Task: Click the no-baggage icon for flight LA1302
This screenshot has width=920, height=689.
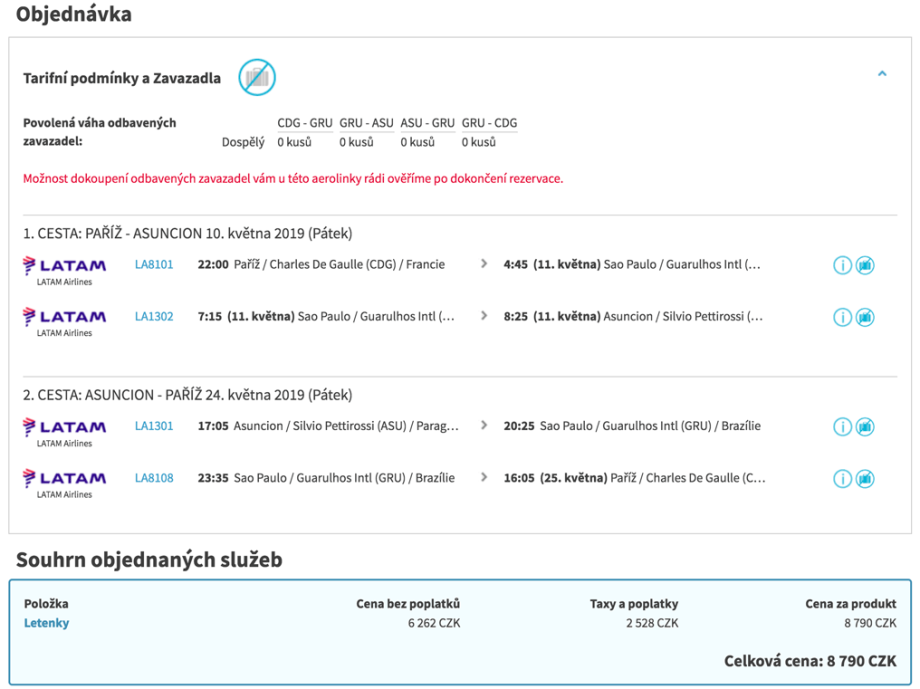Action: 865,317
